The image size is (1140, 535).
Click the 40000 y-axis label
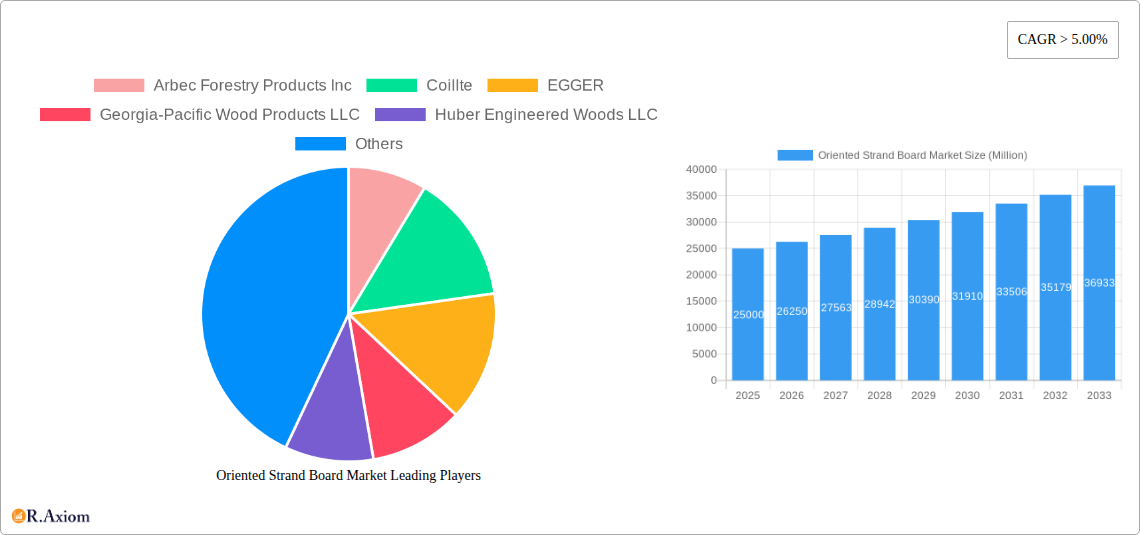[x=701, y=169]
